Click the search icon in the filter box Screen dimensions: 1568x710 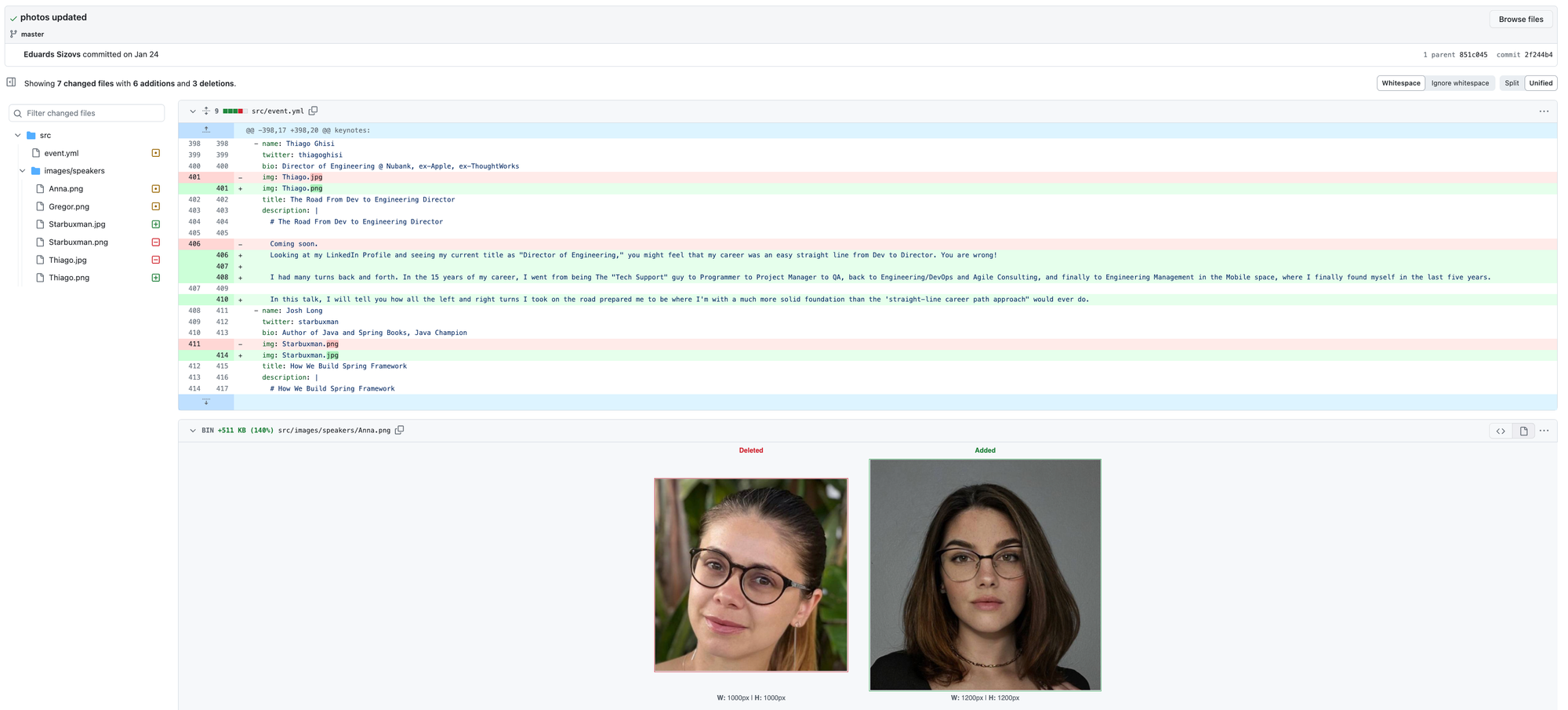[17, 114]
